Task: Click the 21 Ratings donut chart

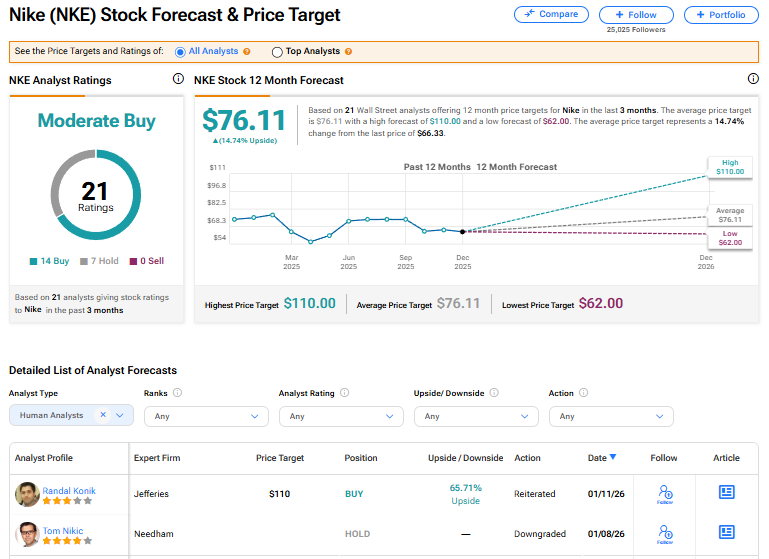Action: click(96, 194)
